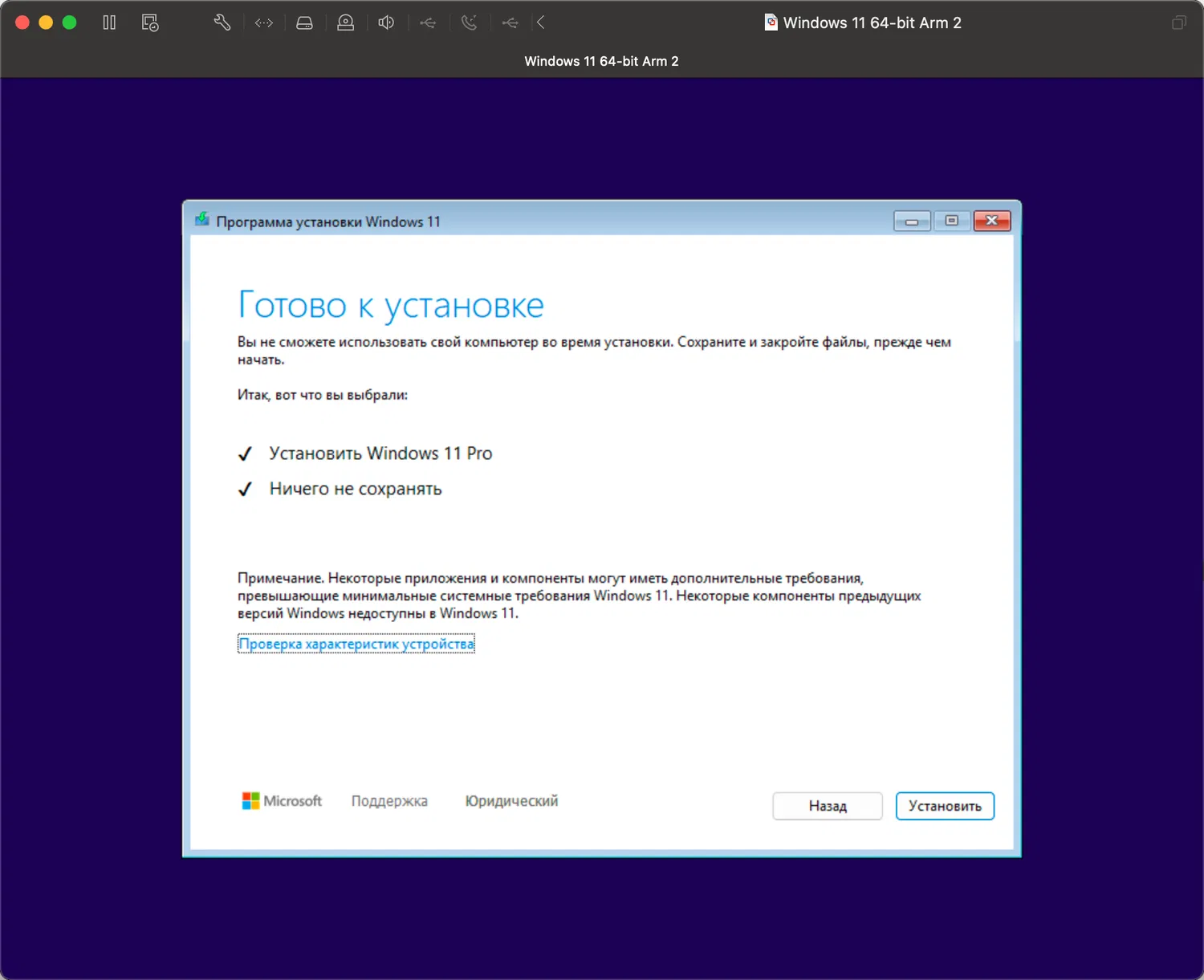
Task: Open the snapshots manager icon
Action: (150, 22)
